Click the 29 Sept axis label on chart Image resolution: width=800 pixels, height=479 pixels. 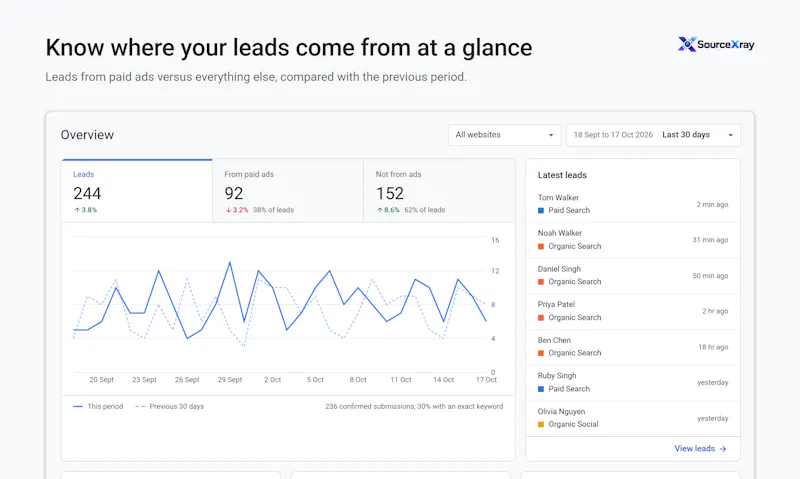[230, 380]
